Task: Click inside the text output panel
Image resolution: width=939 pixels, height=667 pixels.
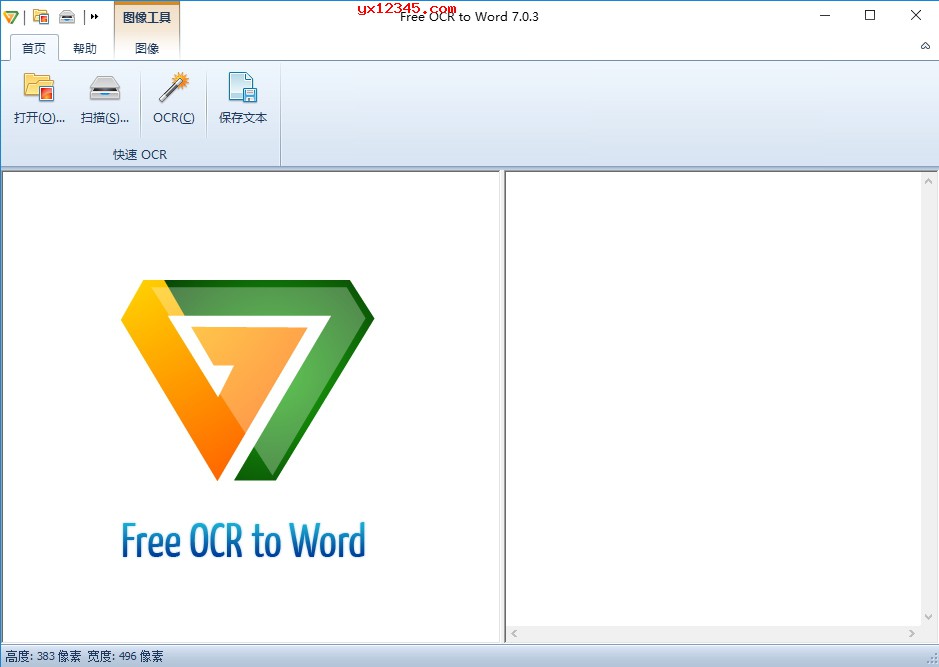Action: [710, 400]
